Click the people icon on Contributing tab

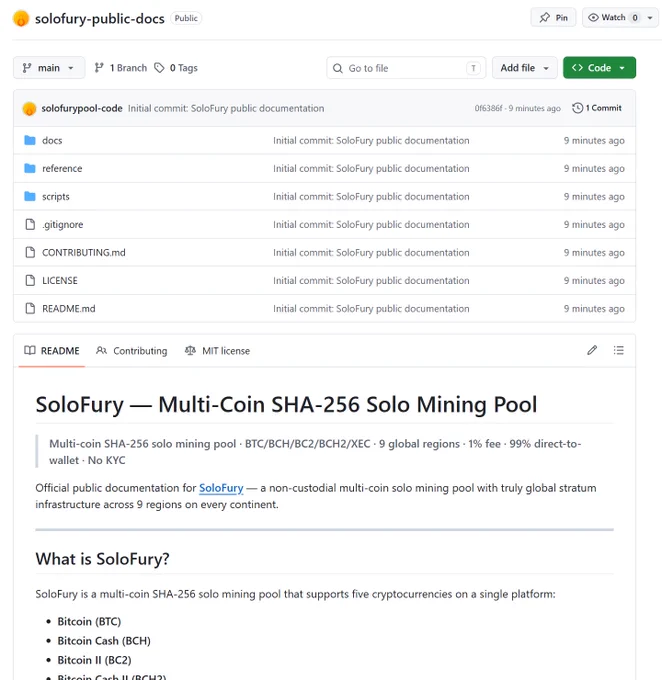click(x=102, y=350)
